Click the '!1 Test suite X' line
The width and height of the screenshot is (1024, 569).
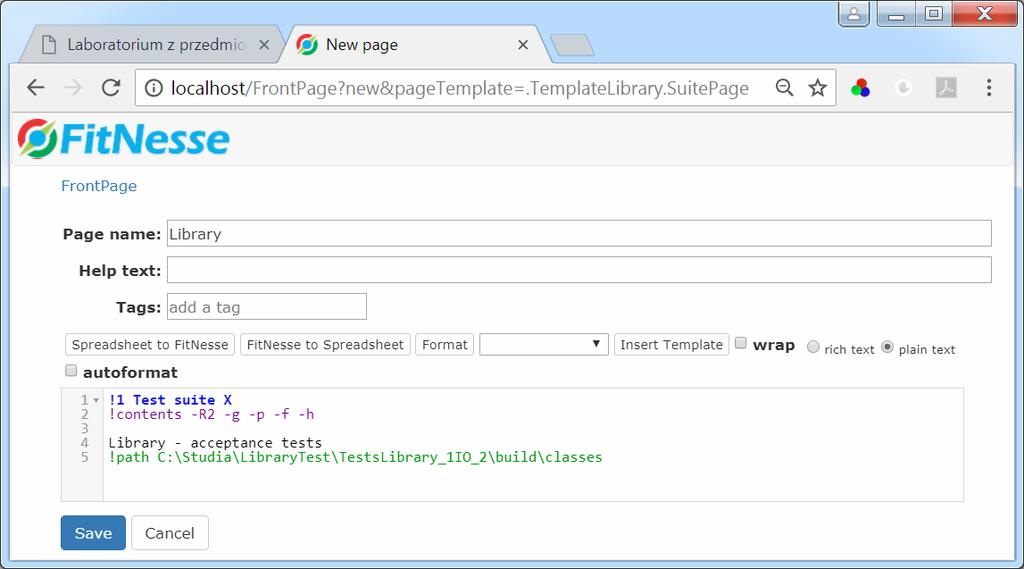tap(170, 400)
